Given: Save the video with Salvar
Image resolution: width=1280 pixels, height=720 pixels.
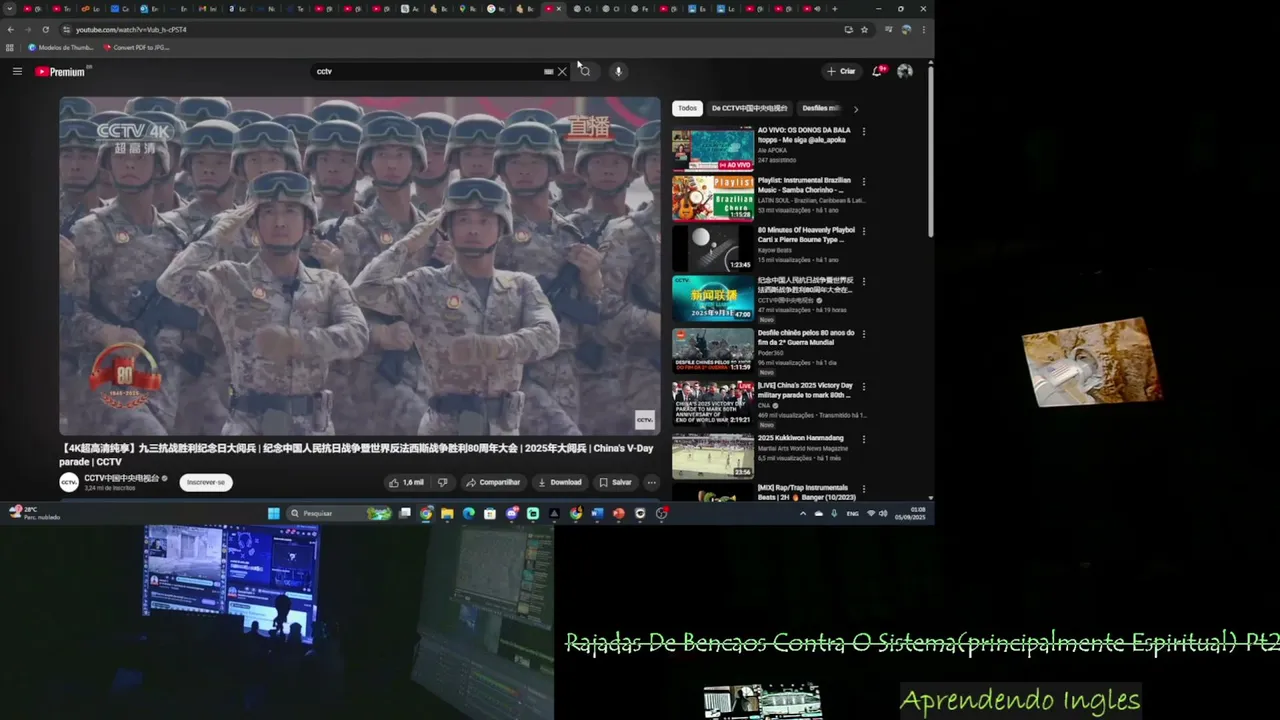Looking at the screenshot, I should [x=615, y=482].
